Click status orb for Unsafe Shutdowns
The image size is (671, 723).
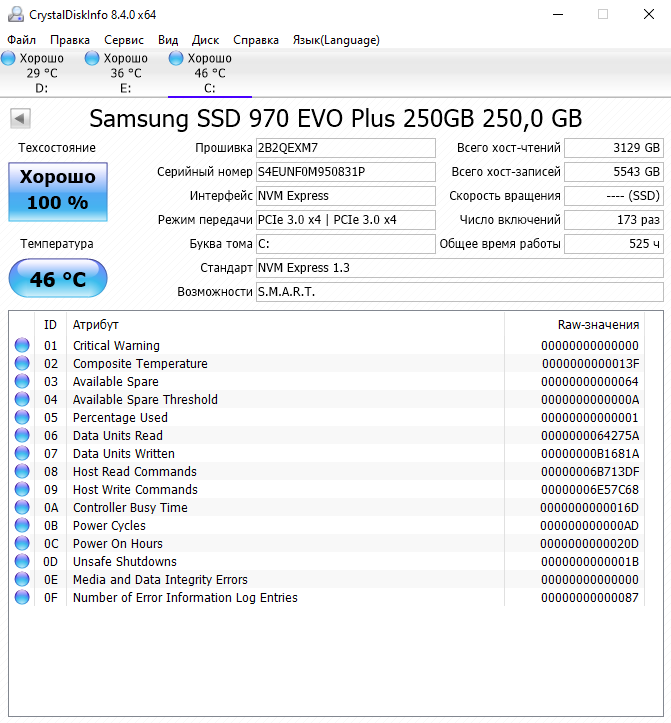pyautogui.click(x=22, y=561)
